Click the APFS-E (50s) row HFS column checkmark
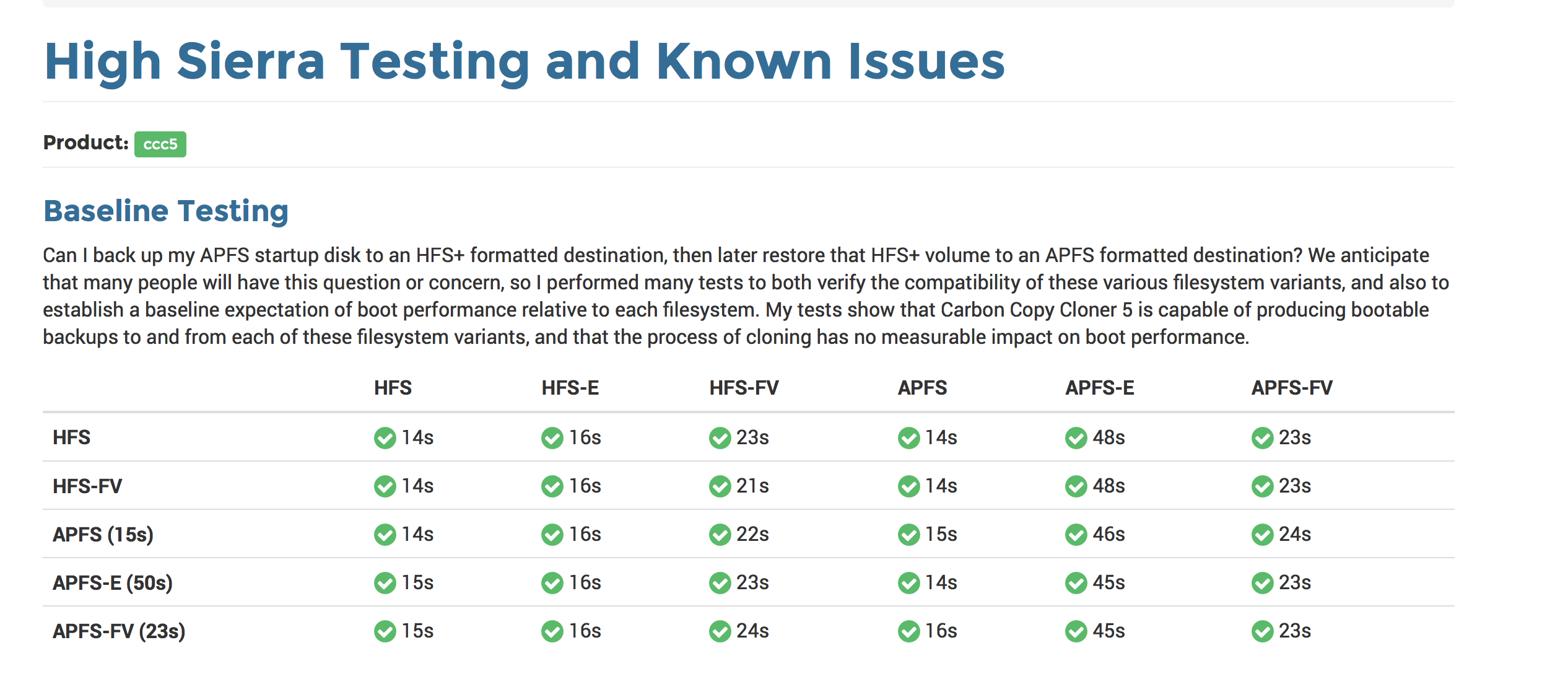Image resolution: width=1568 pixels, height=684 pixels. 385,583
